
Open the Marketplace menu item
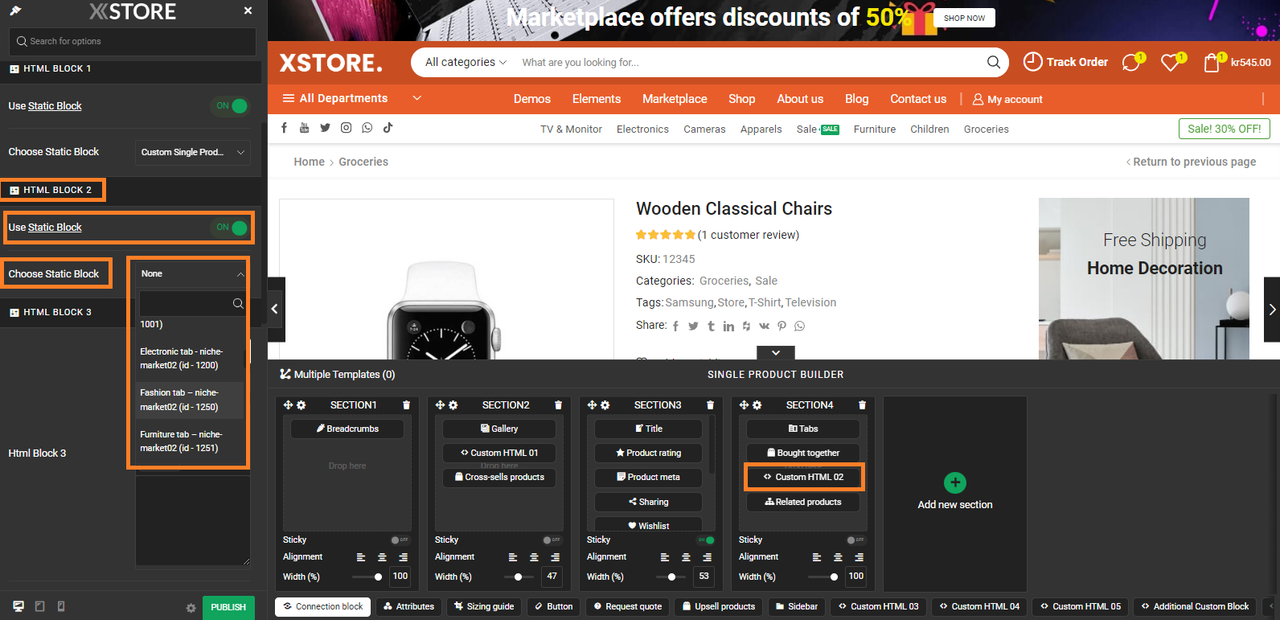pyautogui.click(x=675, y=99)
